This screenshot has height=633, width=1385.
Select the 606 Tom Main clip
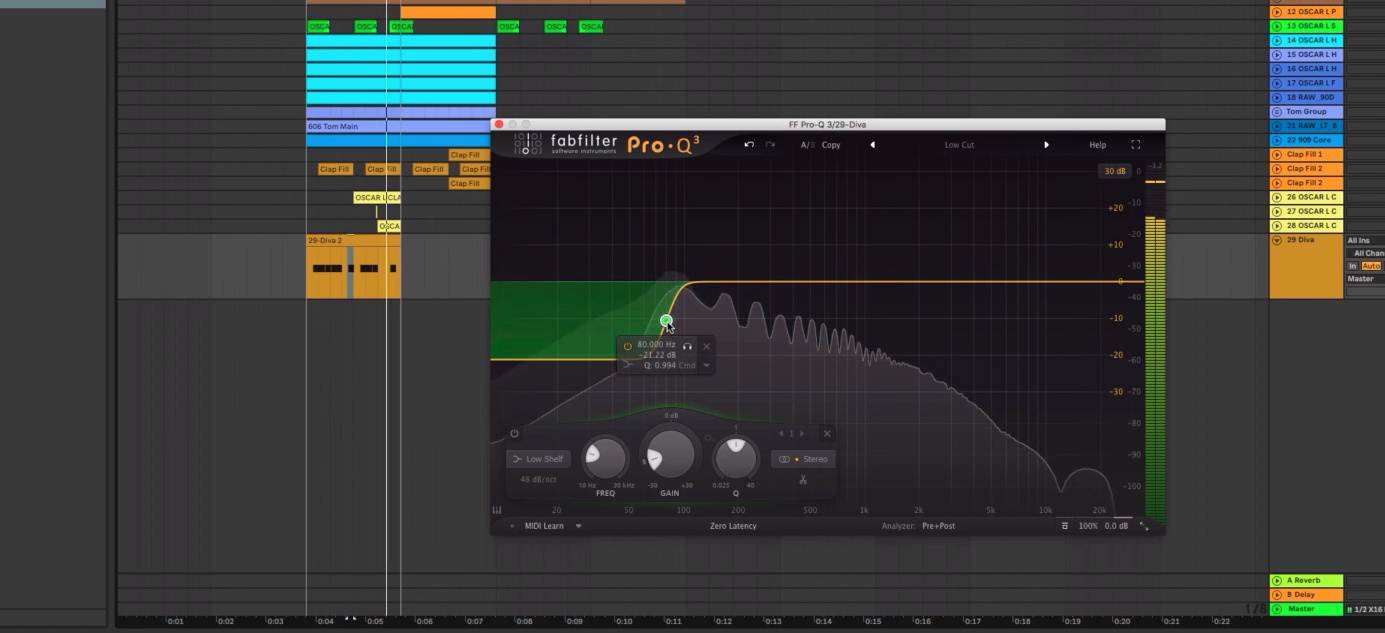click(x=400, y=127)
